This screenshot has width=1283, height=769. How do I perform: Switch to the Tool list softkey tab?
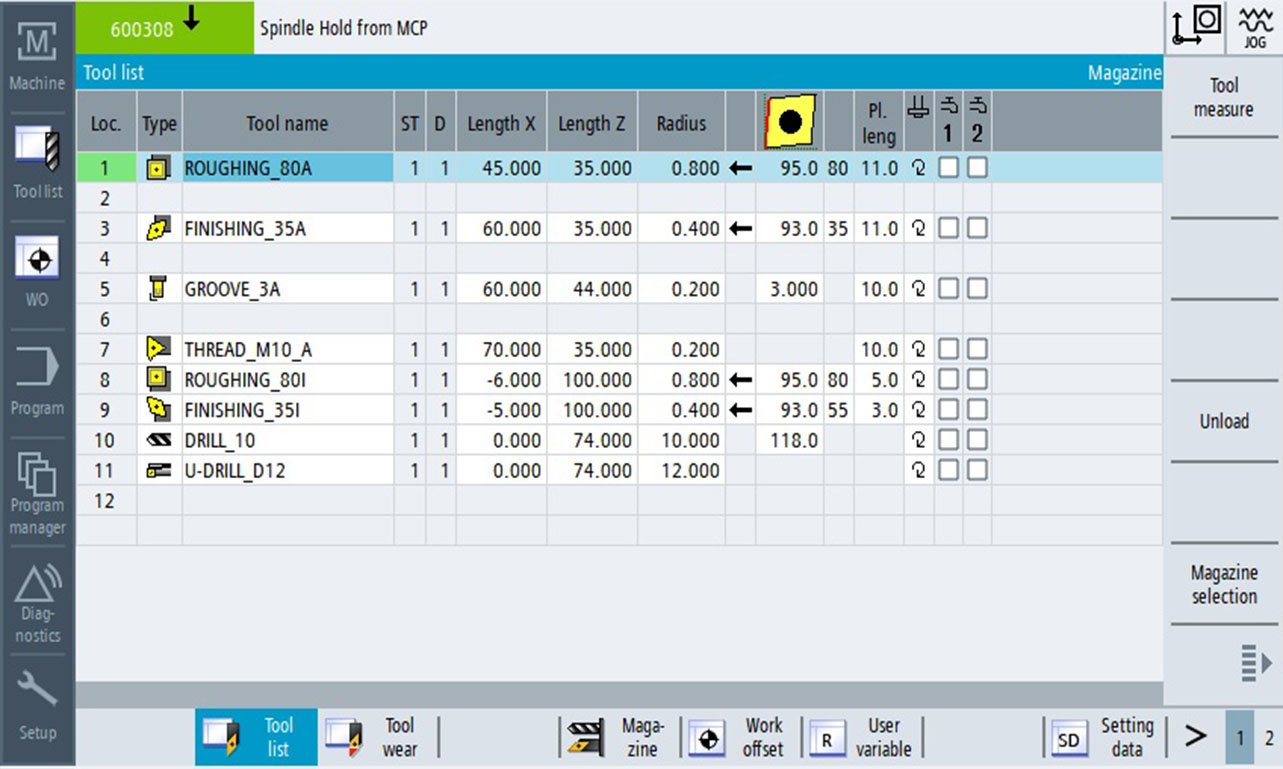(256, 737)
